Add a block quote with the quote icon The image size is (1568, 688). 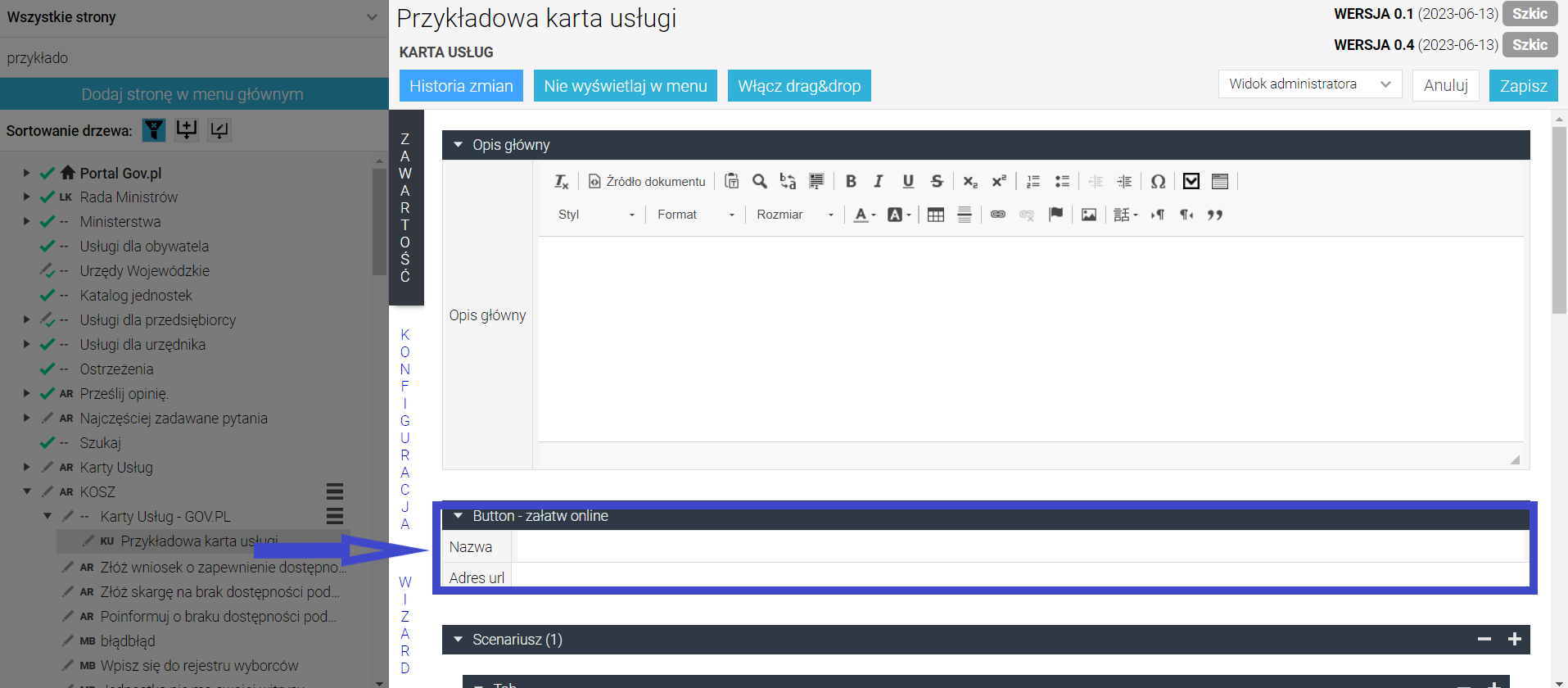pyautogui.click(x=1215, y=215)
